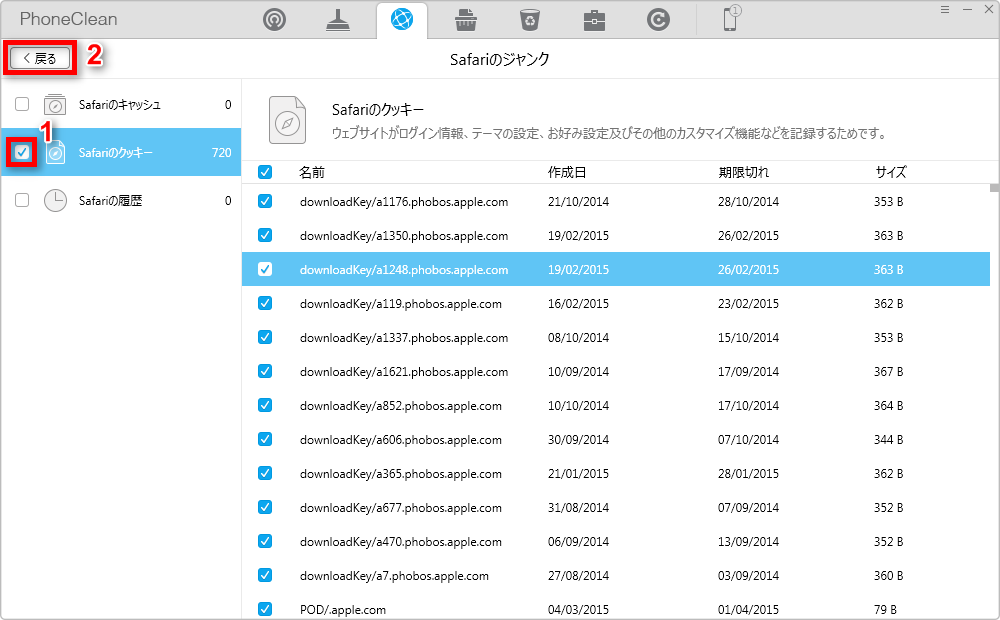Screen dimensions: 1000x620
Task: Check the Safariのキャッシュ checkbox
Action: 22,104
